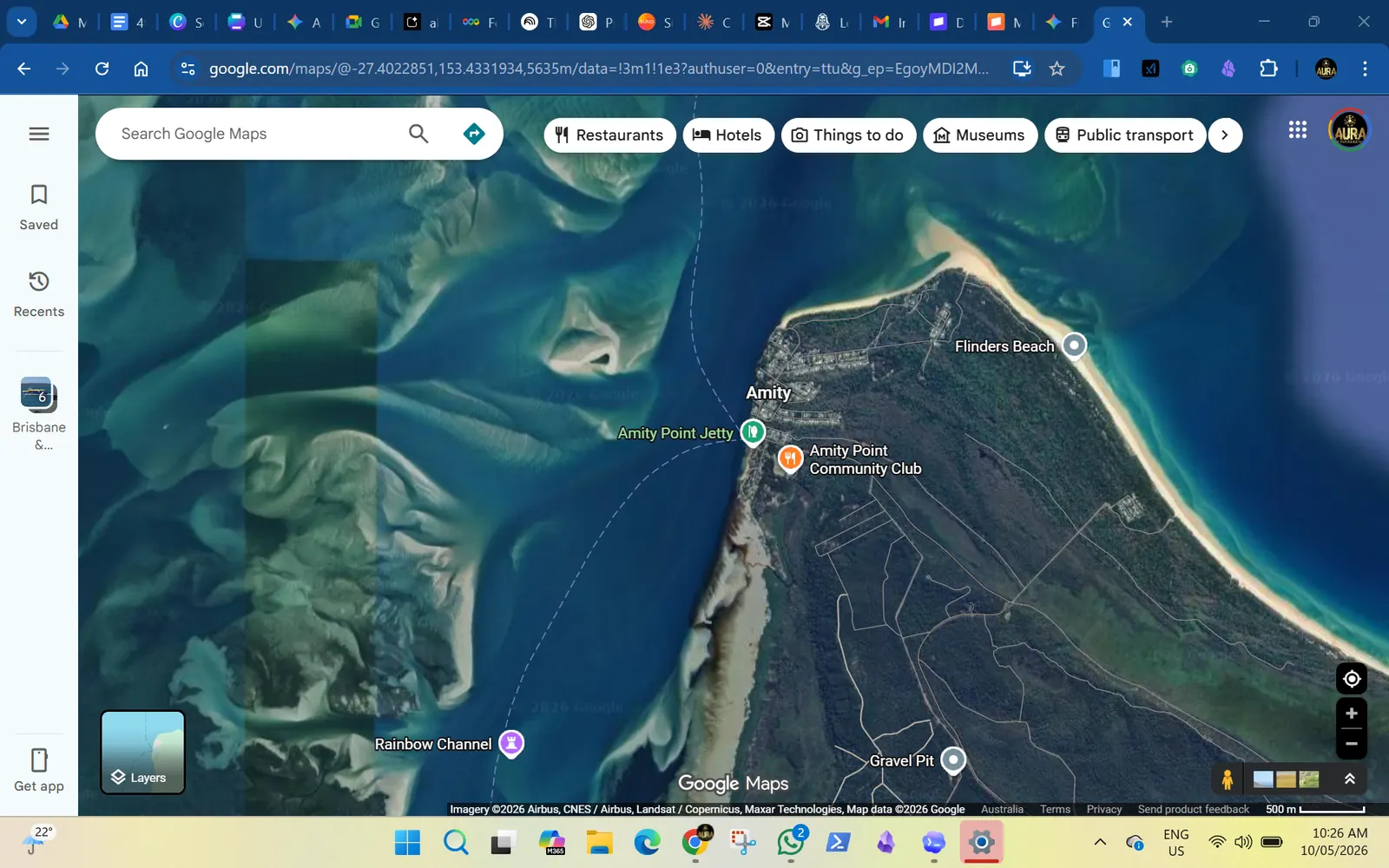Switch to the Google Docs tab labeled 4
Image resolution: width=1389 pixels, height=868 pixels.
pos(128,22)
